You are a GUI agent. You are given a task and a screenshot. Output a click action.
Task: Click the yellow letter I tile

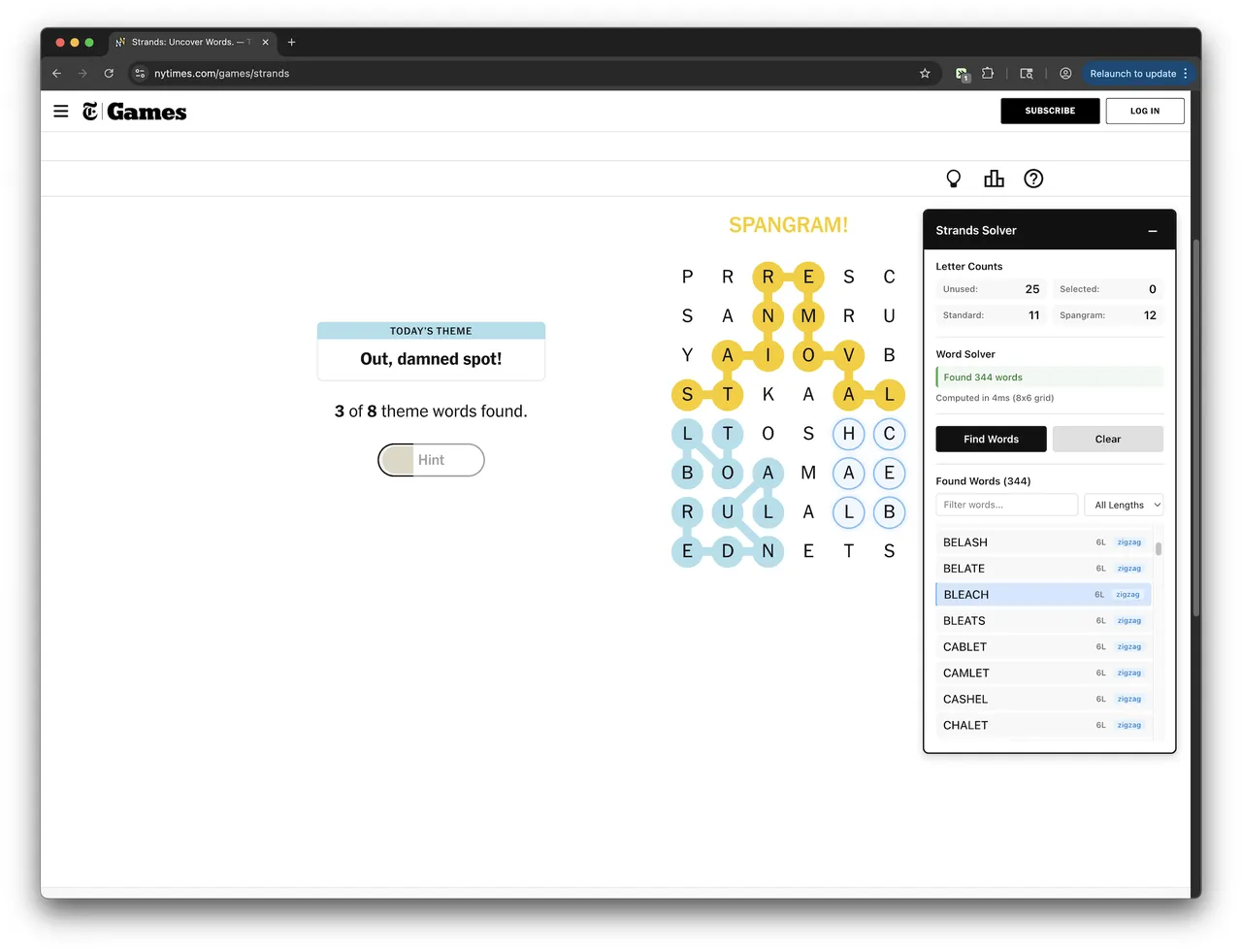(x=768, y=355)
